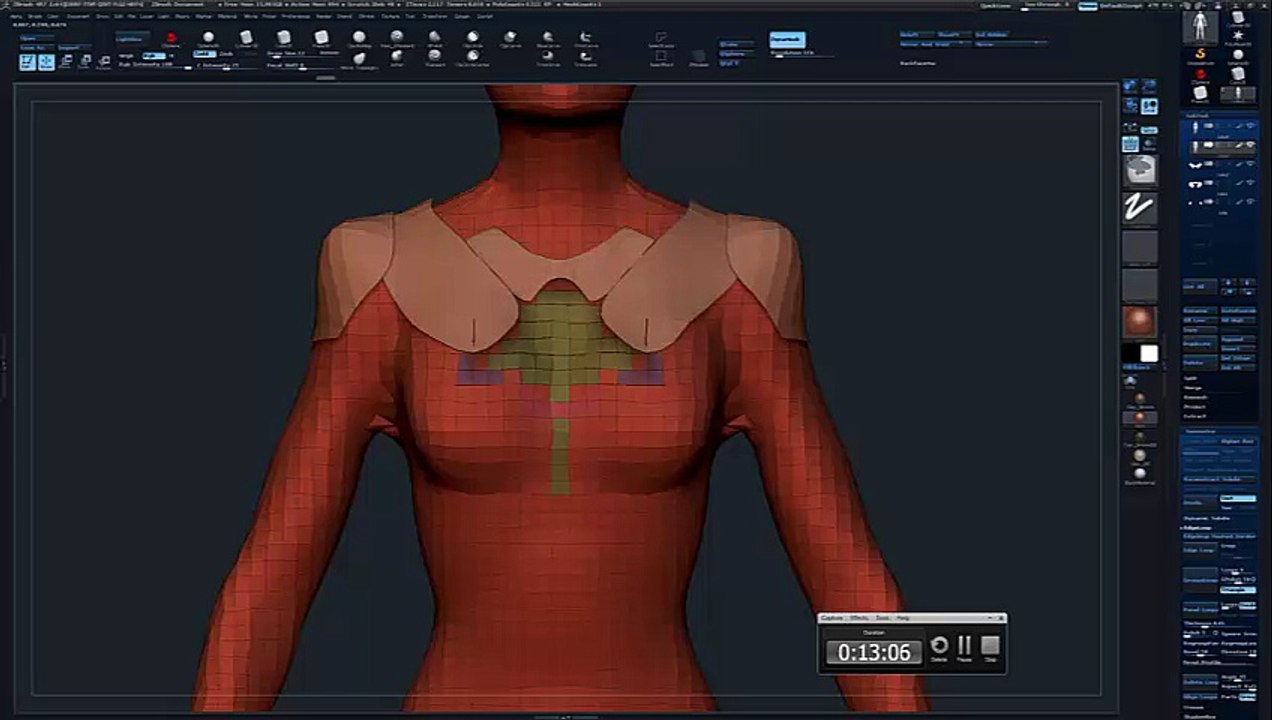Select the SelectLasso brush icon

pos(661,39)
